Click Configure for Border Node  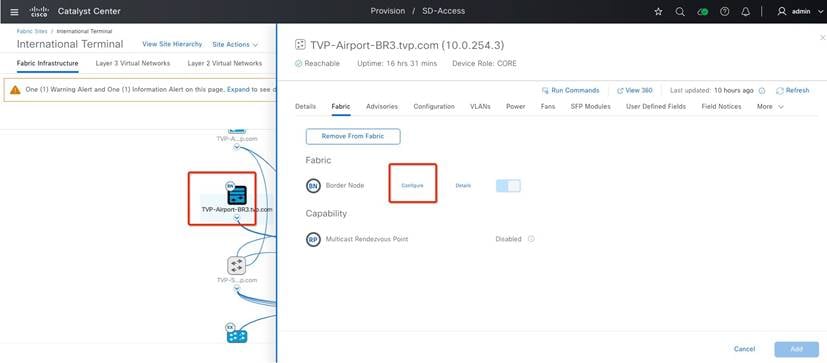click(x=412, y=186)
